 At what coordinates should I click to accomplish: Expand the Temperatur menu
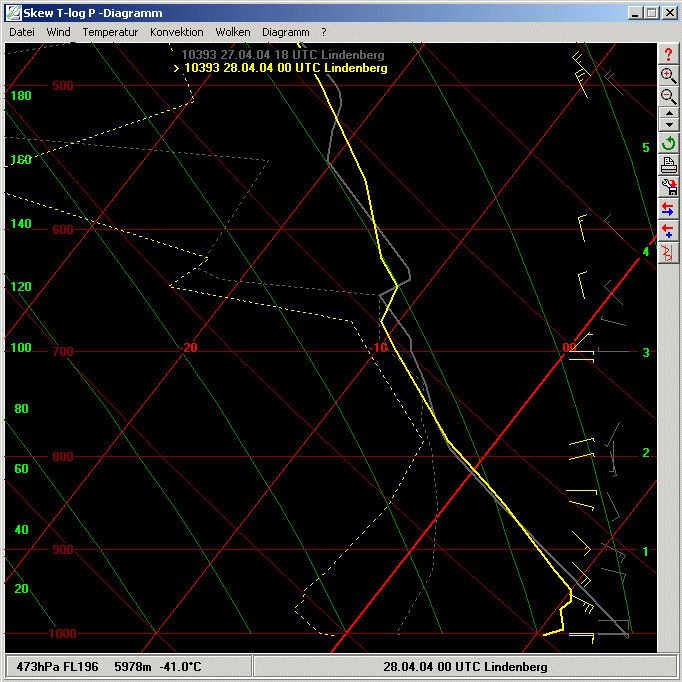[110, 32]
